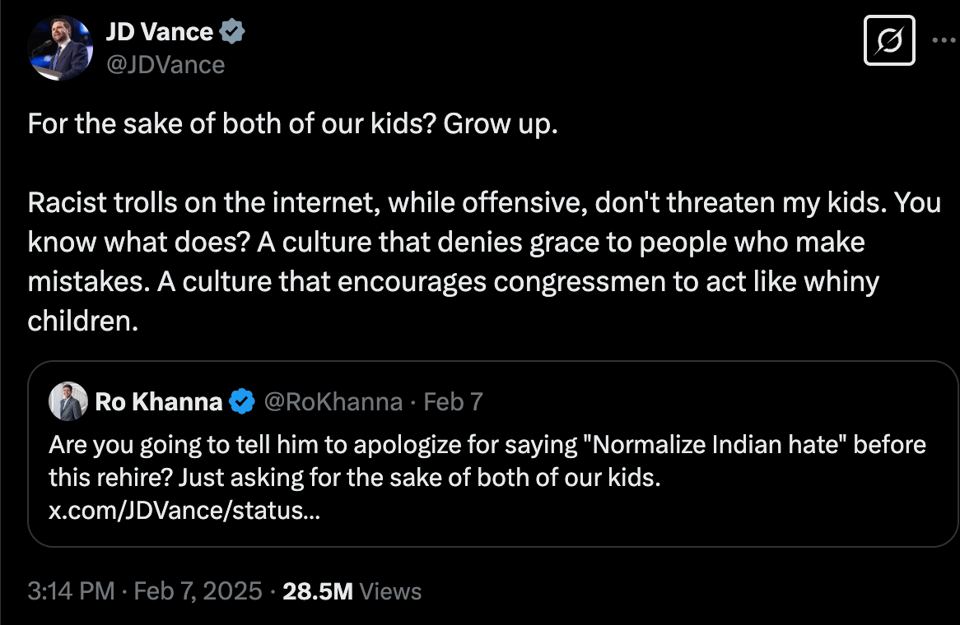Click Ro Khanna's blue verified badge
The image size is (960, 625).
point(241,402)
